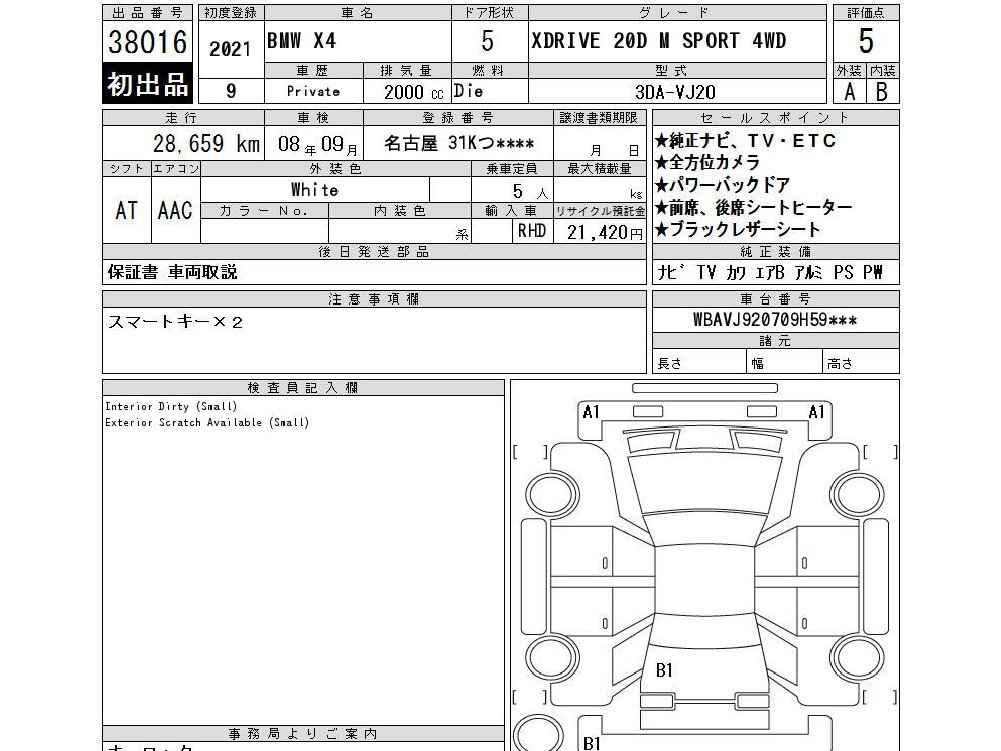
Task: Click the front left wheel in diagram
Action: 550,494
